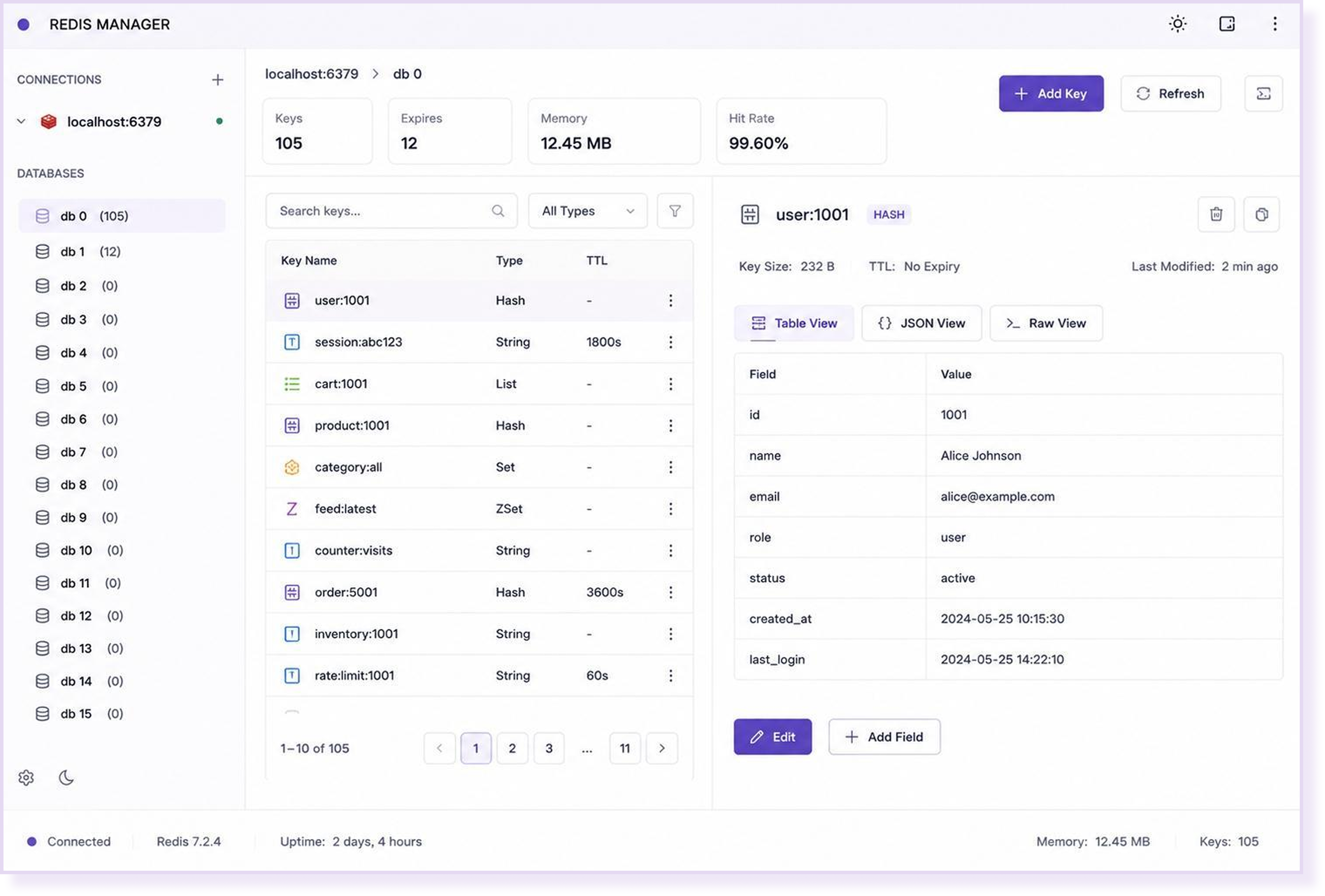This screenshot has width=1325, height=896.
Task: Open row menu for inventory:1001
Action: point(671,634)
